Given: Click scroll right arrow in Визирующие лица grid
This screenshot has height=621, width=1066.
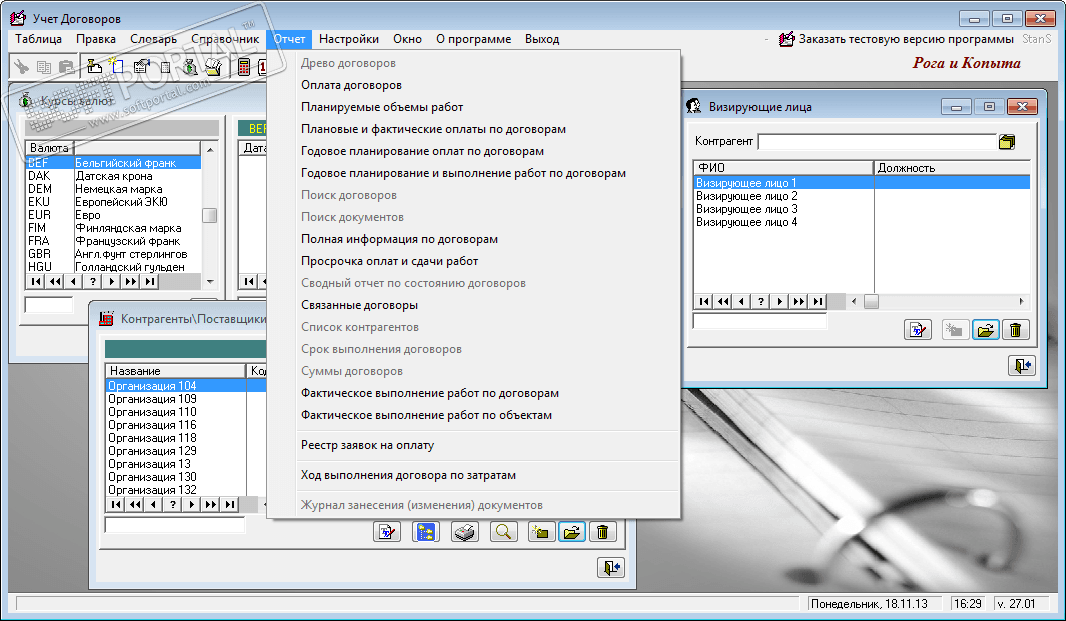Looking at the screenshot, I should 1022,301.
